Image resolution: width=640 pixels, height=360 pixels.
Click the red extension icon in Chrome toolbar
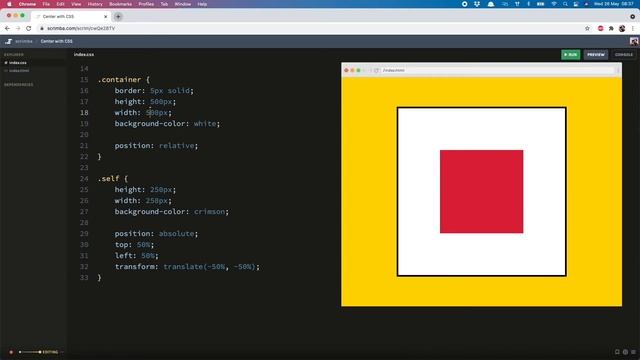600,28
